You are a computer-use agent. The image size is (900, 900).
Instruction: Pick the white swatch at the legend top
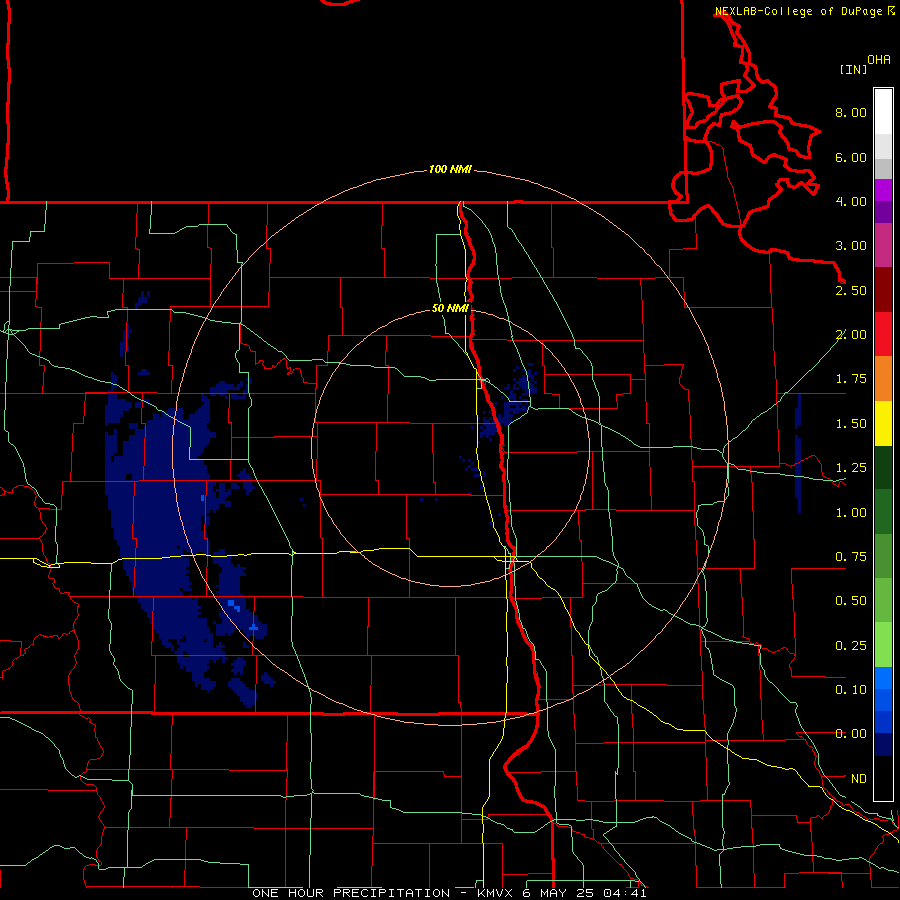[883, 111]
